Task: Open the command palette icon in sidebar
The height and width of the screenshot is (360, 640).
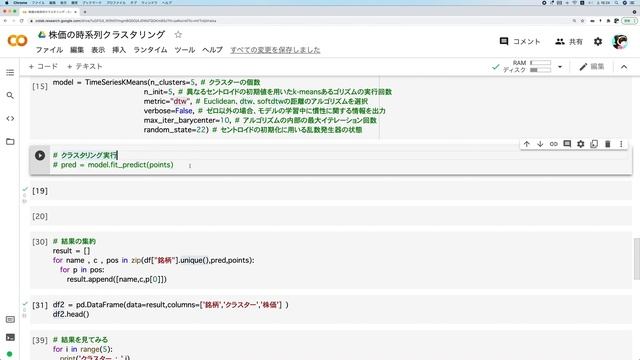Action: [x=10, y=320]
